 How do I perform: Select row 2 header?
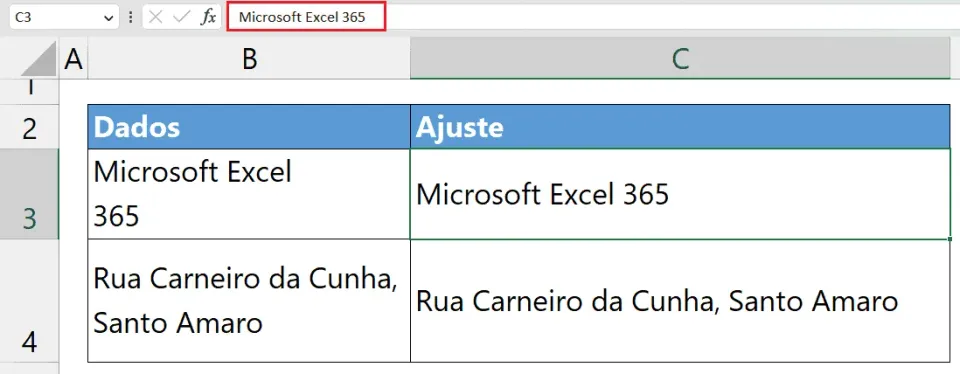29,127
